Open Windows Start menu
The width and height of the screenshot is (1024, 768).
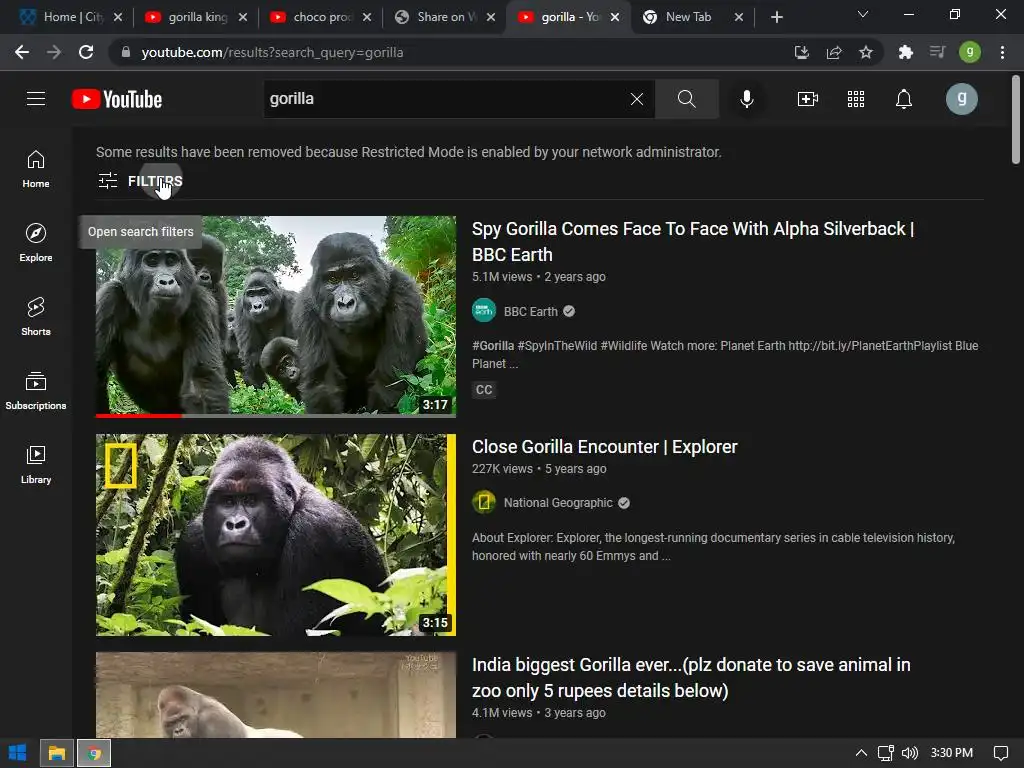click(x=18, y=753)
